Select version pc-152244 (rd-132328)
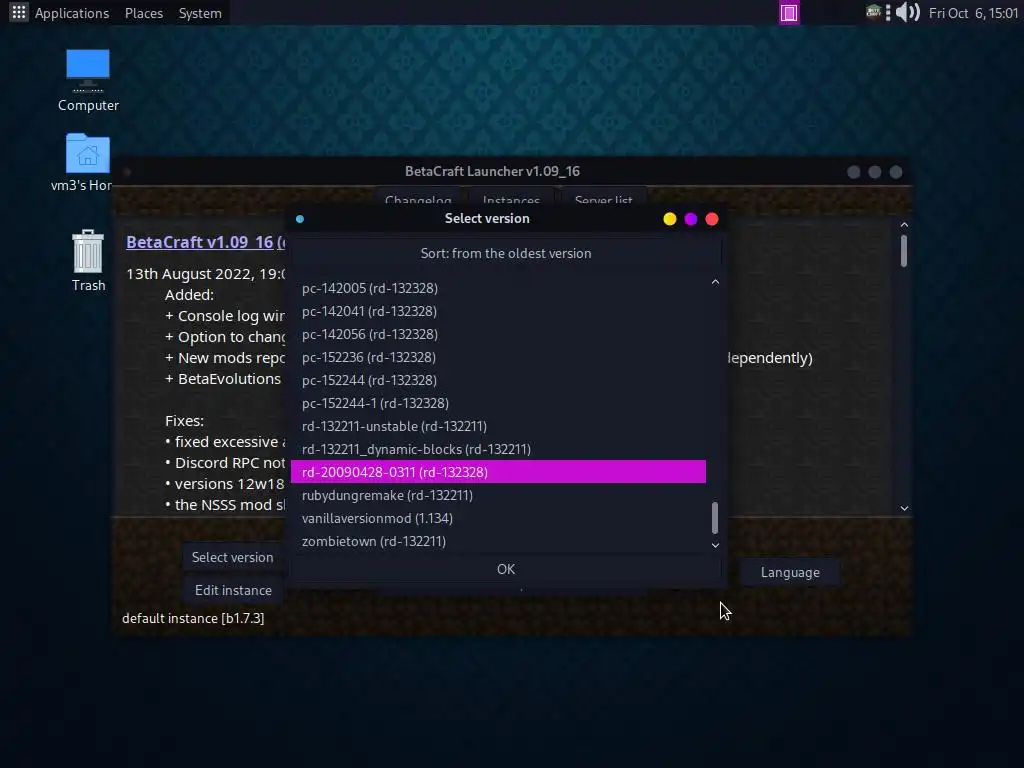This screenshot has width=1024, height=768. point(498,380)
